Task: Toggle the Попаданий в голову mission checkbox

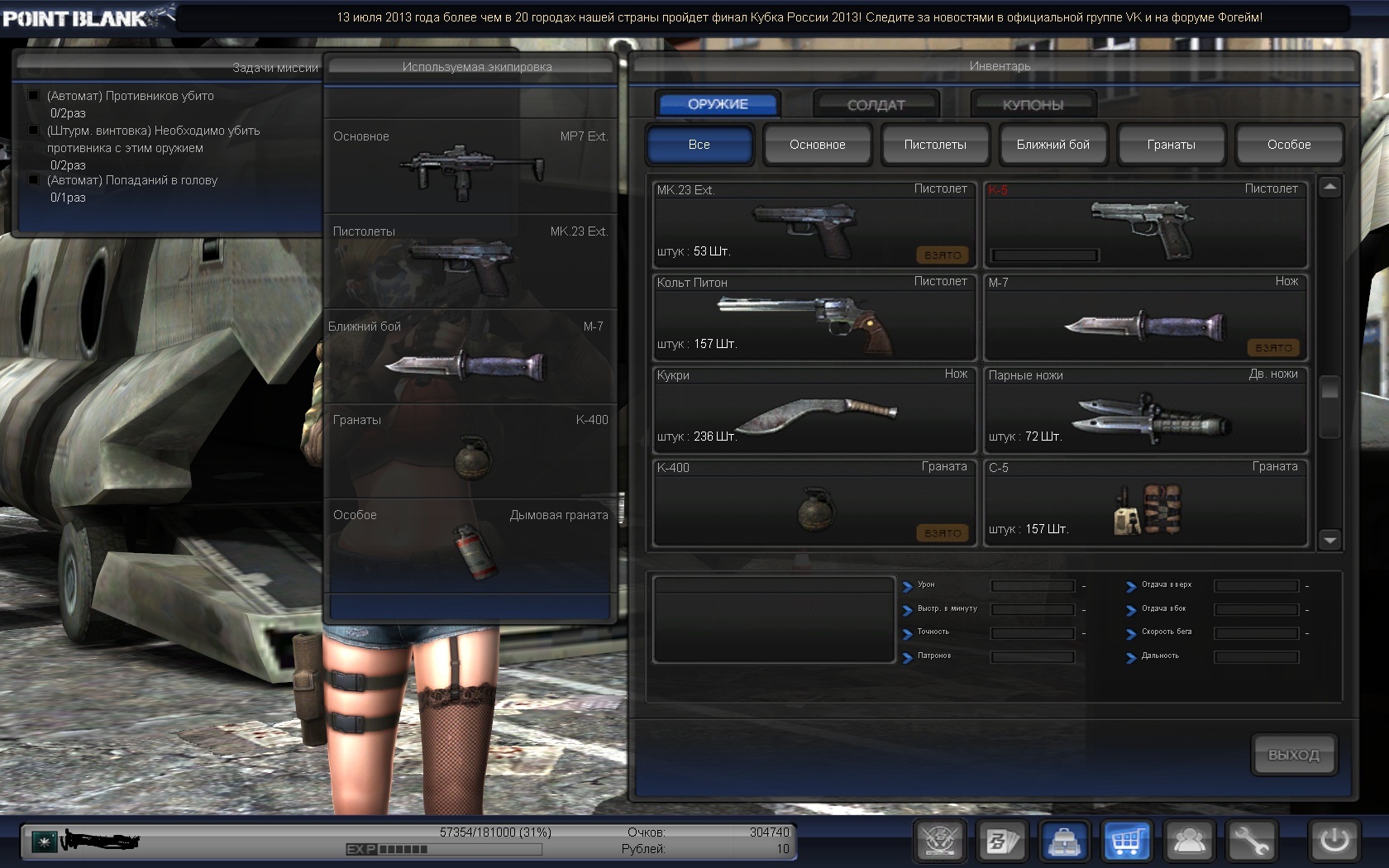Action: click(x=34, y=179)
